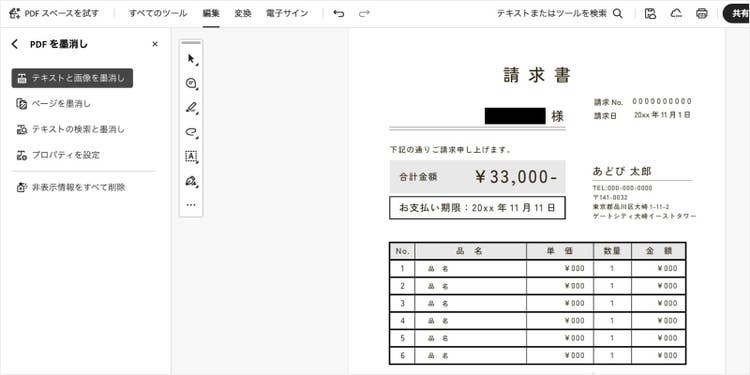Image resolution: width=750 pixels, height=375 pixels.
Task: Click ゲートシティ大崎イーストタワー address line
Action: (644, 216)
